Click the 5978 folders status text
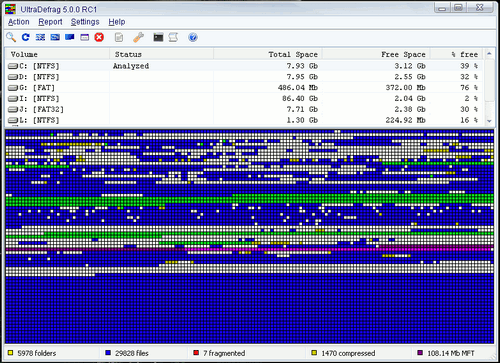The height and width of the screenshot is (363, 500). [37, 353]
